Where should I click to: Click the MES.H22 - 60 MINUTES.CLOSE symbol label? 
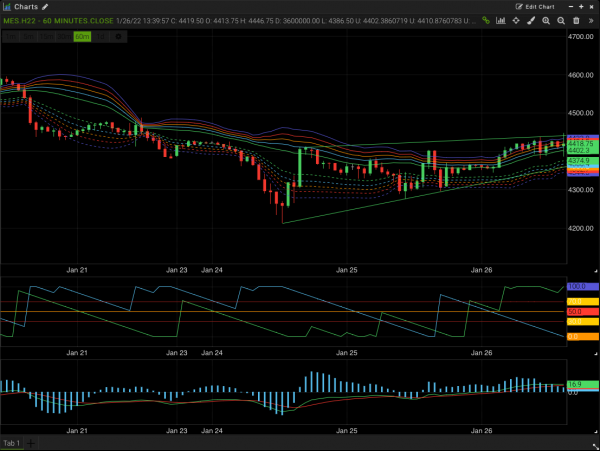coord(58,21)
